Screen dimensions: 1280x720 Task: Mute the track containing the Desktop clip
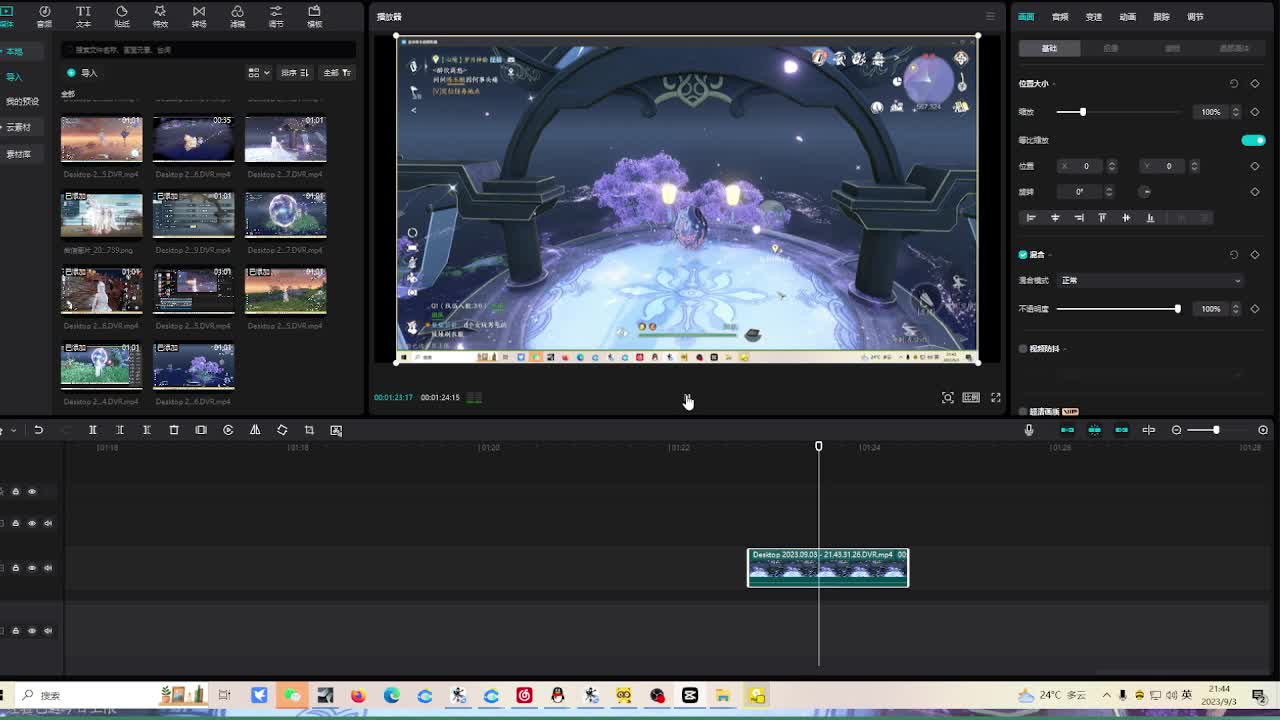pyautogui.click(x=47, y=568)
